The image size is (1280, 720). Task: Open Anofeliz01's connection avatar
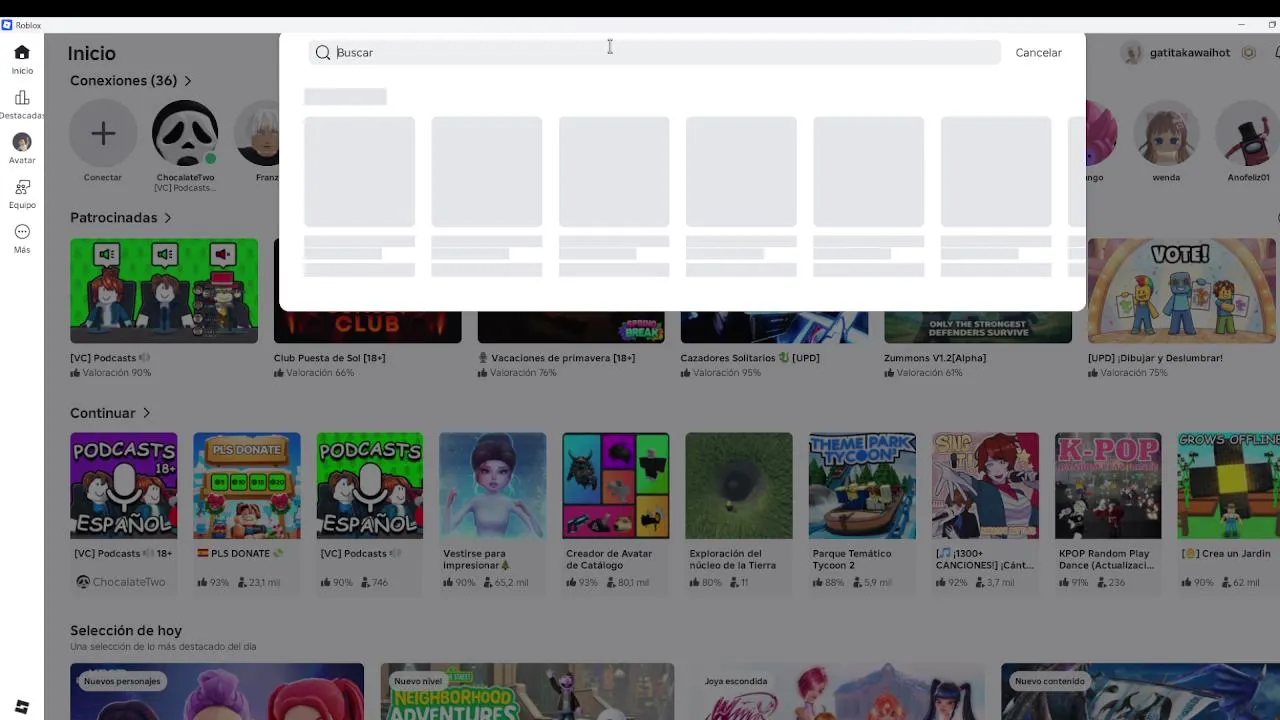[x=1248, y=134]
